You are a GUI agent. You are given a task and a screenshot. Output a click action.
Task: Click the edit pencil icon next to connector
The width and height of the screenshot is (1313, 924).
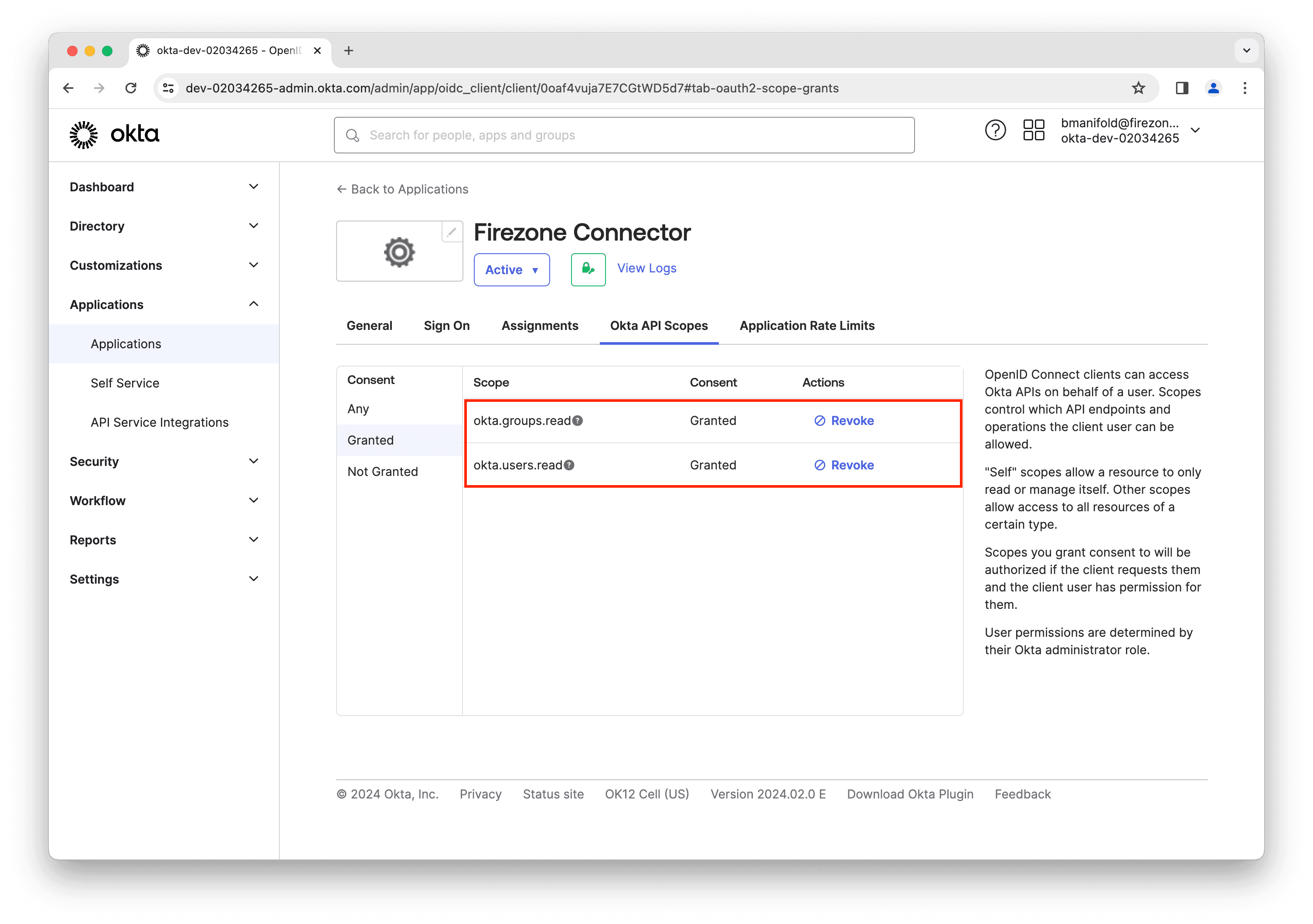tap(452, 232)
